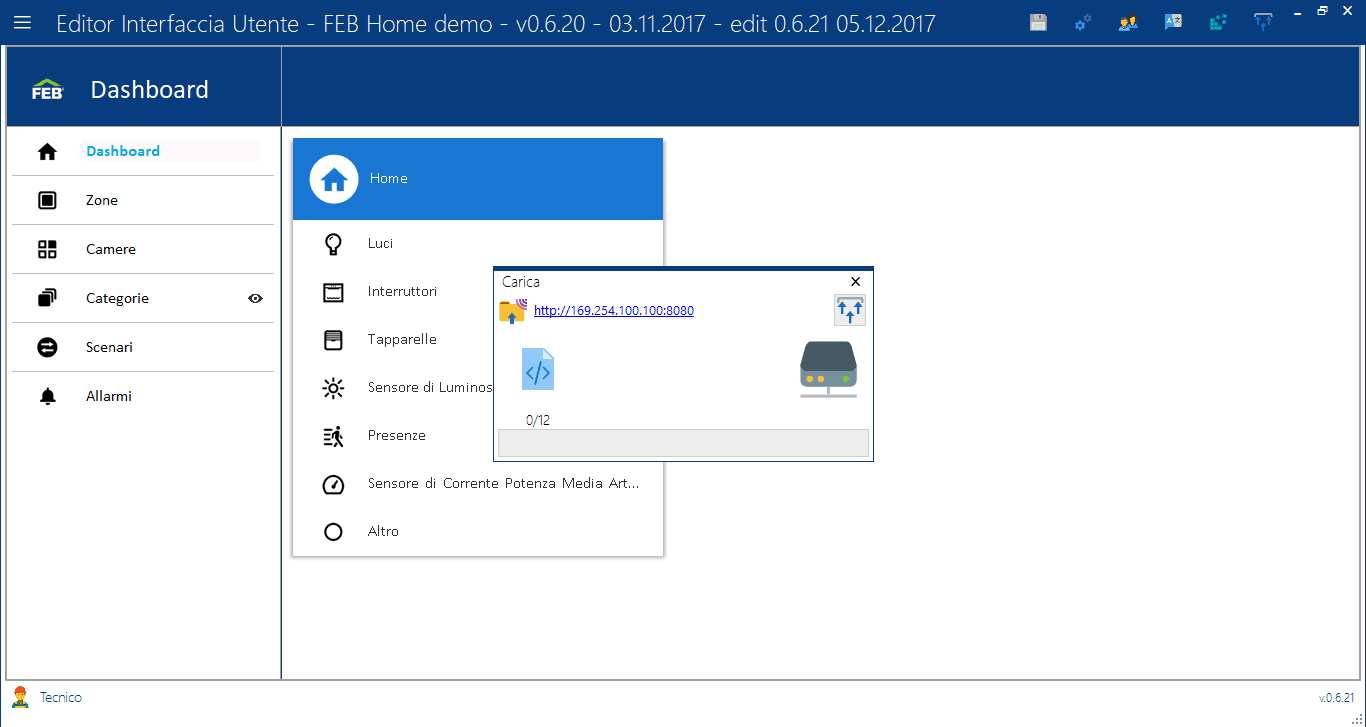The image size is (1366, 727).
Task: Click the Carica dialog title
Action: (521, 282)
